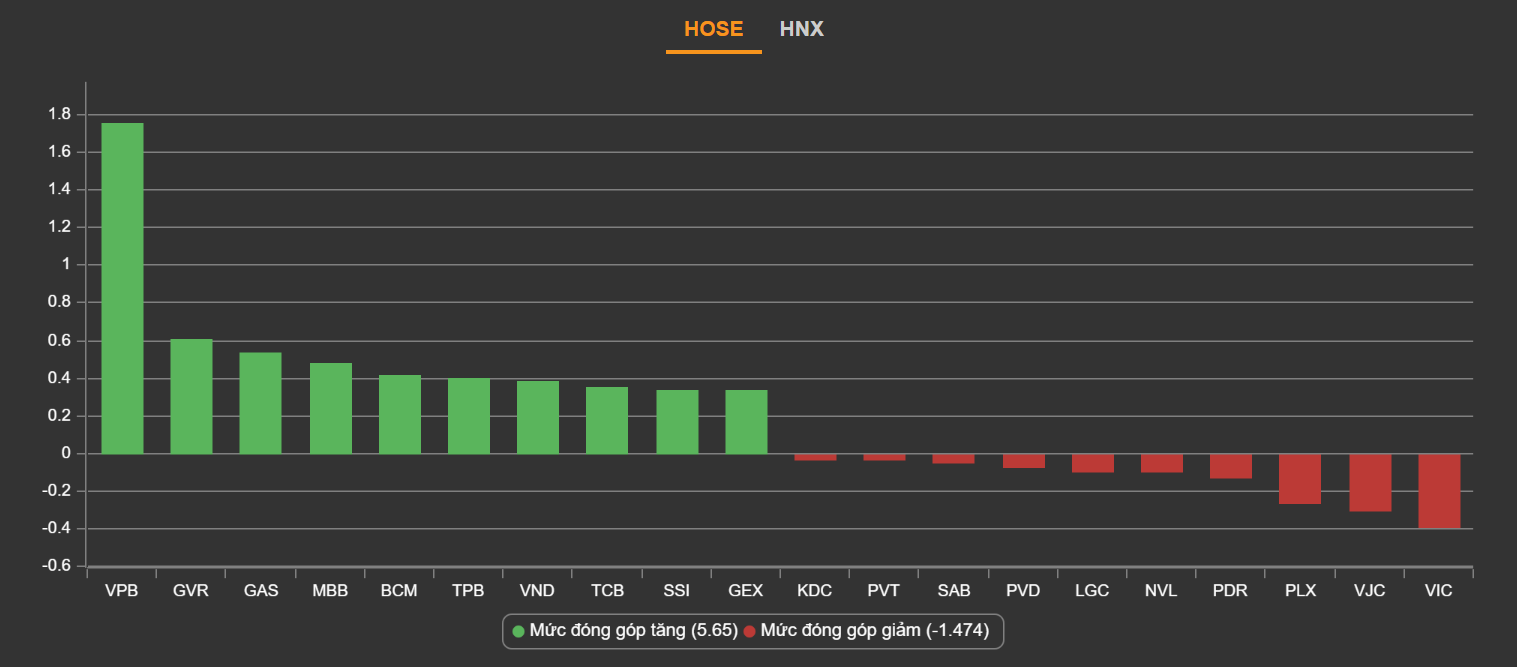Click the red legend circle marker
Viewport: 1517px width, 667px height.
(x=750, y=631)
